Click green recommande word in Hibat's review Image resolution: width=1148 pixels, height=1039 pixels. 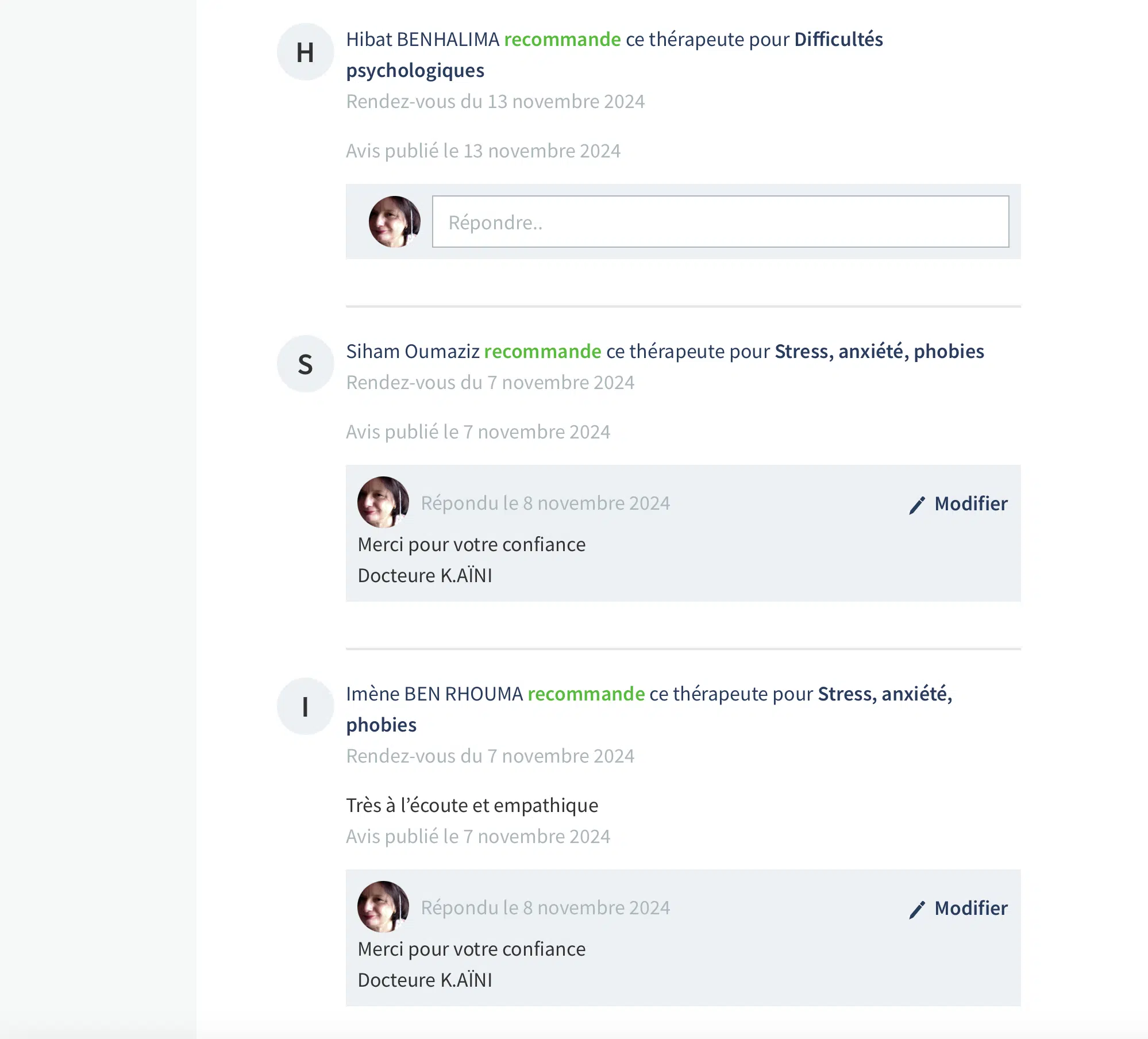(x=562, y=40)
